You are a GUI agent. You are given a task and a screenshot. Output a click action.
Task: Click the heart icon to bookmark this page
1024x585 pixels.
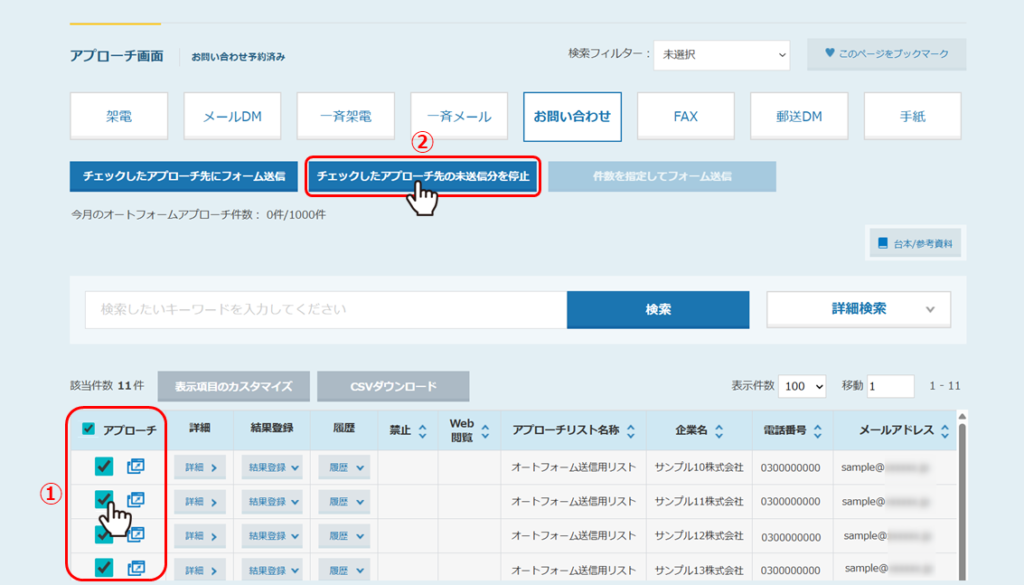[x=829, y=53]
